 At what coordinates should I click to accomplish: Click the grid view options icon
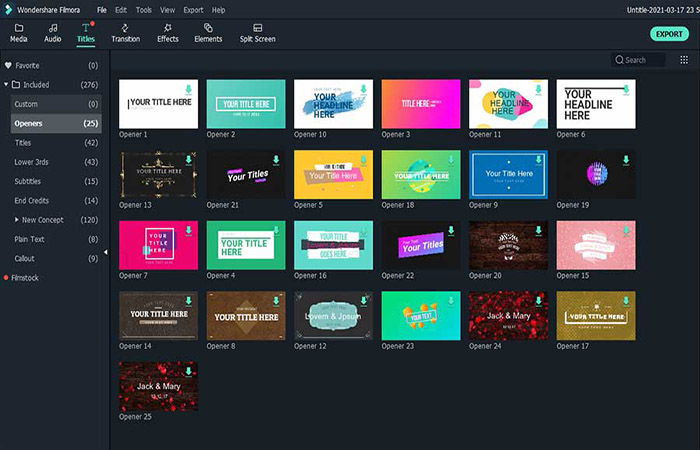click(x=683, y=60)
